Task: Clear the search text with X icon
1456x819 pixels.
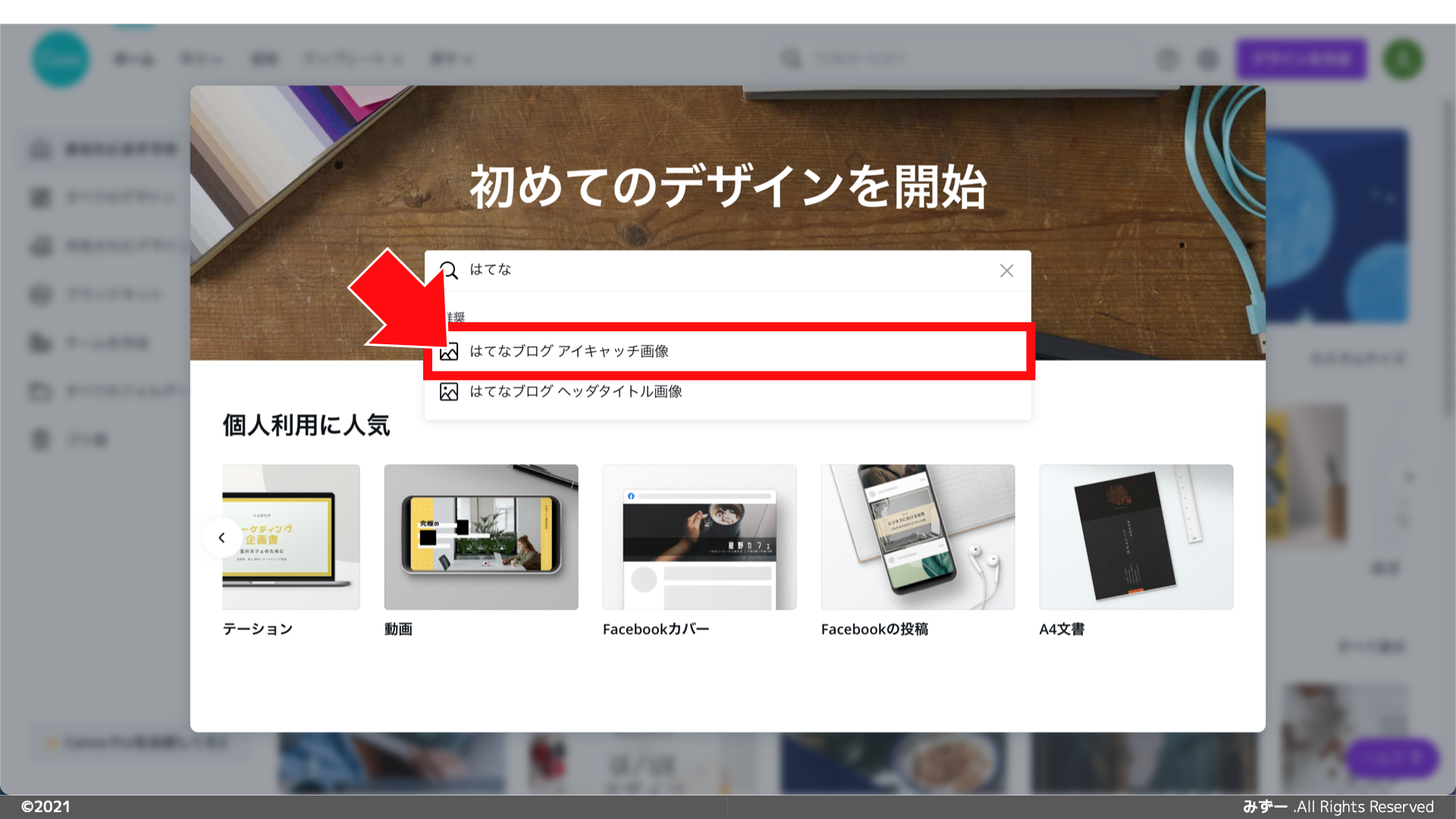Action: [x=1006, y=271]
